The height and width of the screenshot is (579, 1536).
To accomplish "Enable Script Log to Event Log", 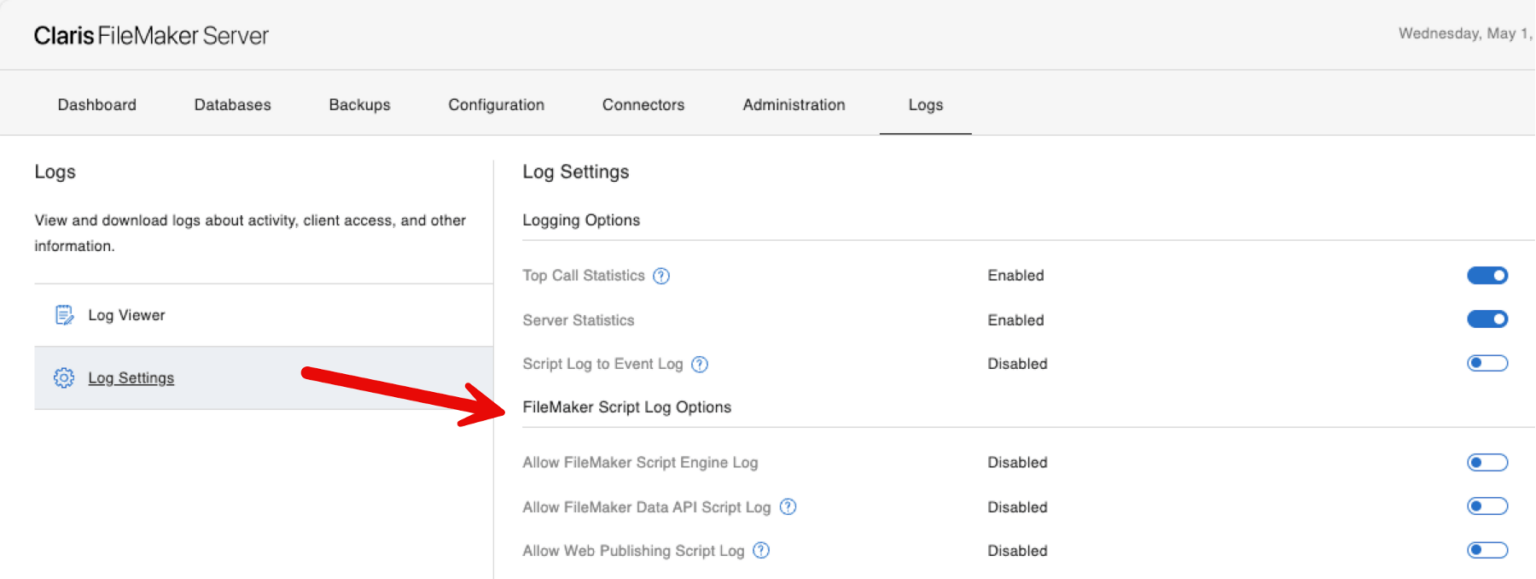I will point(1487,362).
